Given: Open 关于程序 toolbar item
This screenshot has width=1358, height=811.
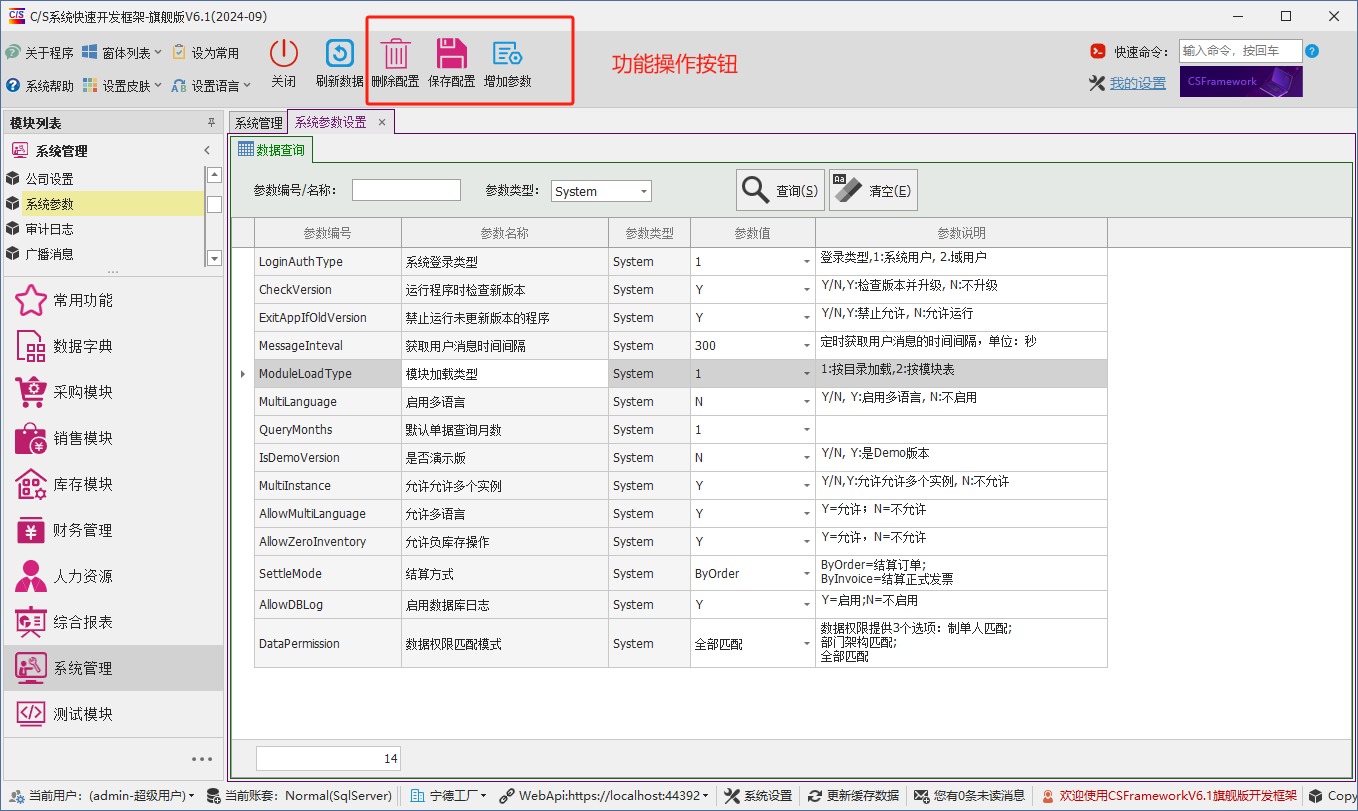Looking at the screenshot, I should tap(40, 52).
